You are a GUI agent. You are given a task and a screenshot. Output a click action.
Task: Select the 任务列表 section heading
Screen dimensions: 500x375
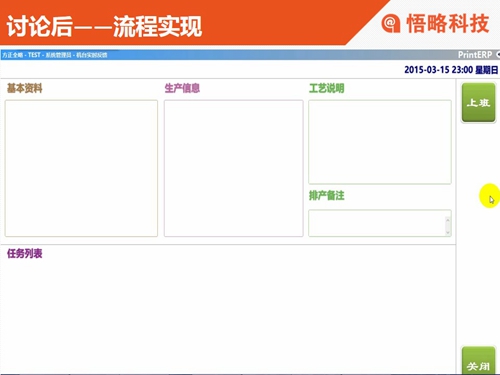[25, 254]
